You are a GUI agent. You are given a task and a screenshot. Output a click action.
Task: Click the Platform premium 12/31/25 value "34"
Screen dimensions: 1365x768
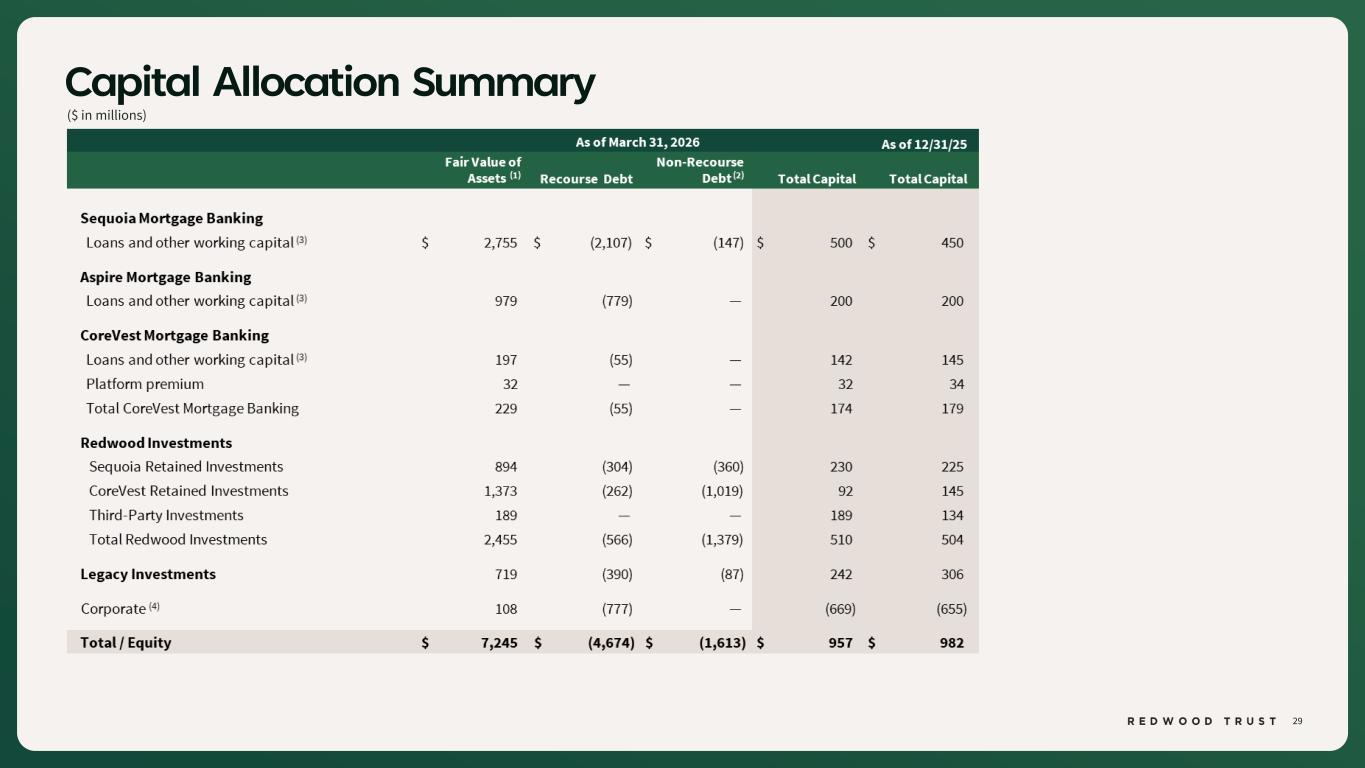(955, 384)
